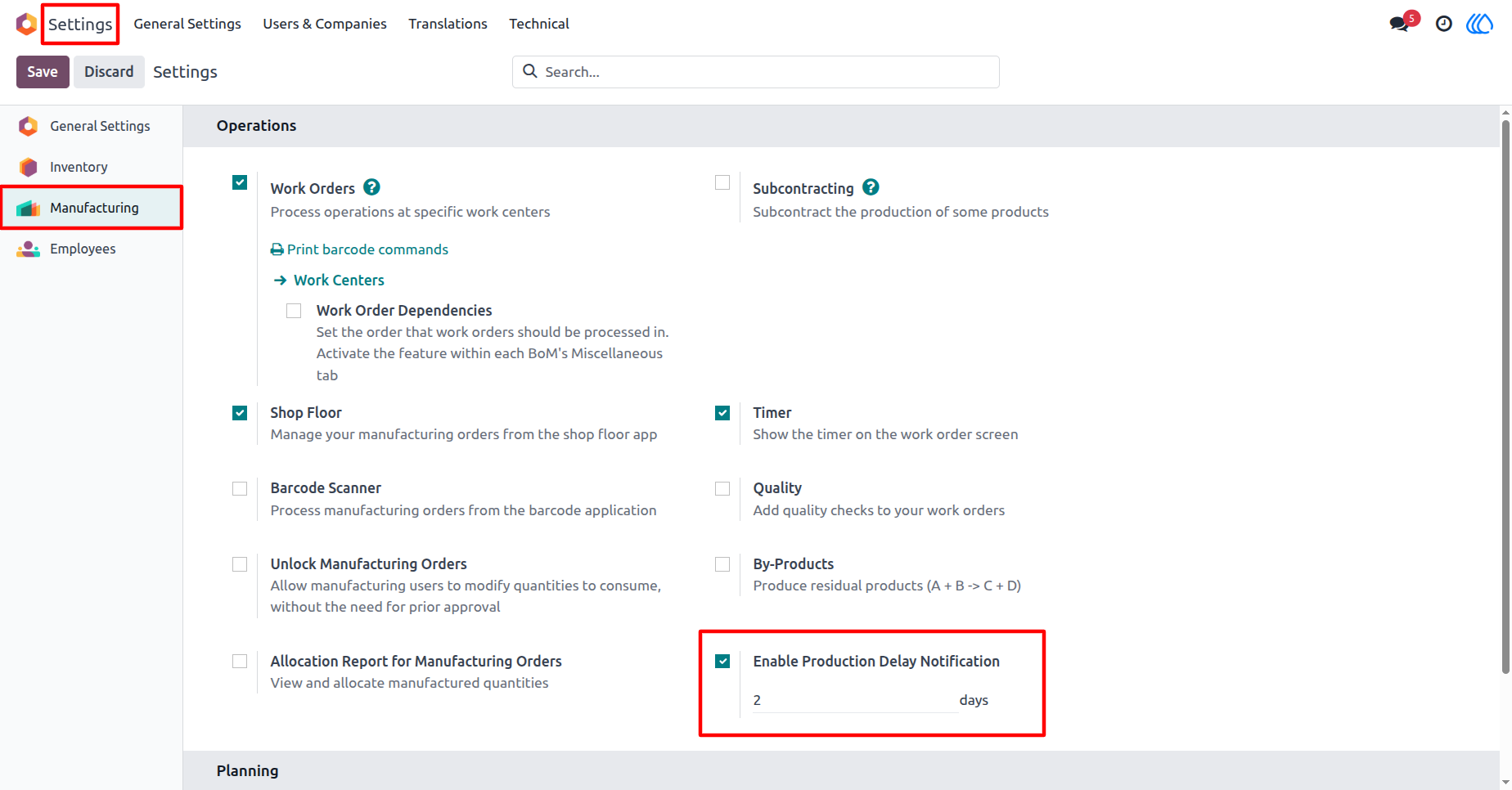The image size is (1512, 790).
Task: Click the arrow icon beside Work Centers
Action: 280,280
